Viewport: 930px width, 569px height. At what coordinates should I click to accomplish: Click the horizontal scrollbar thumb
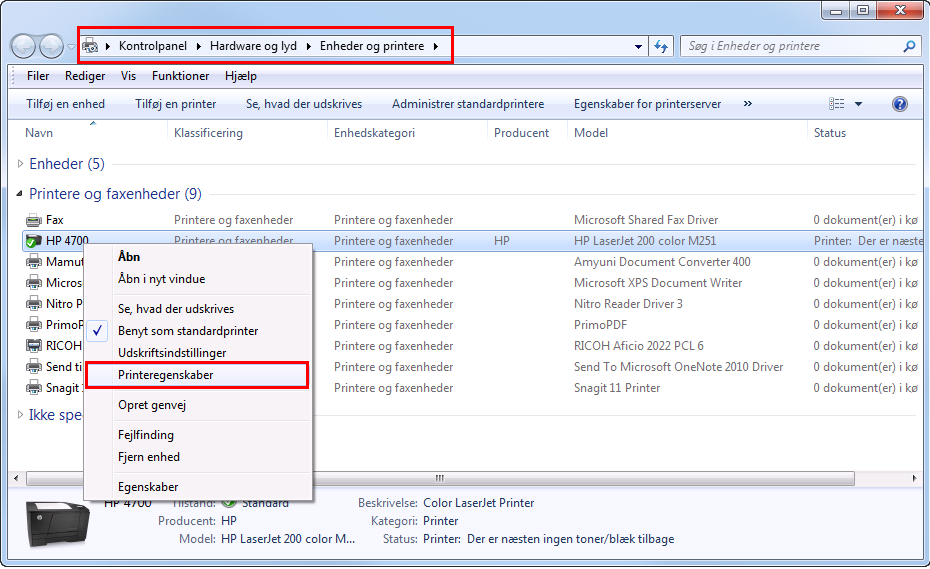pyautogui.click(x=440, y=478)
